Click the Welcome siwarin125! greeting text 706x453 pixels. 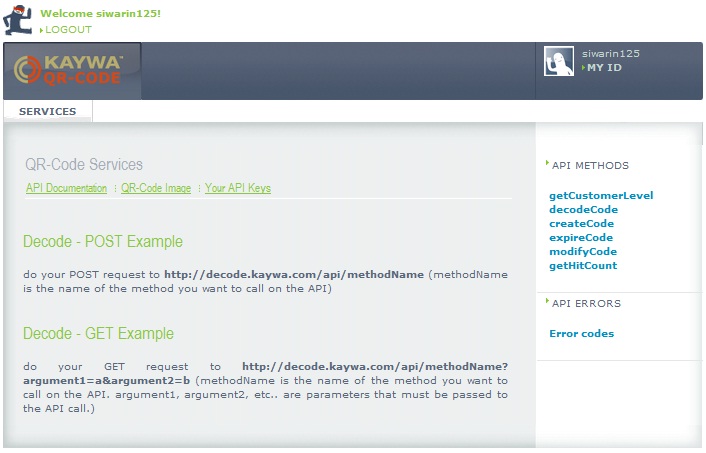pos(100,14)
